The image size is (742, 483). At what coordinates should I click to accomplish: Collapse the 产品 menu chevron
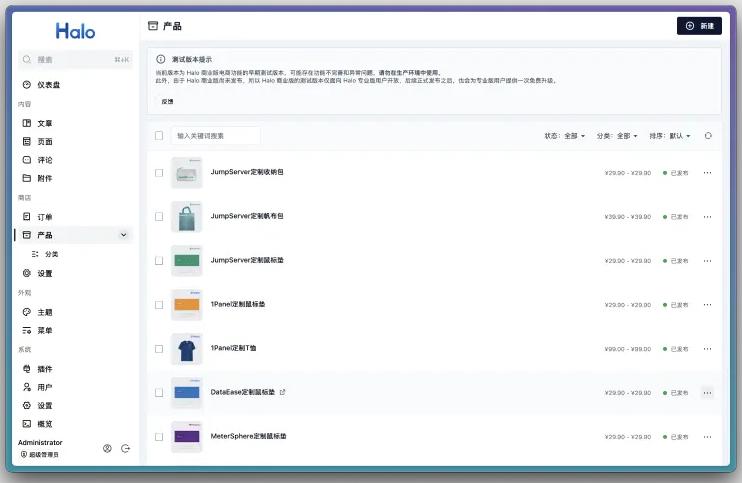(x=124, y=235)
